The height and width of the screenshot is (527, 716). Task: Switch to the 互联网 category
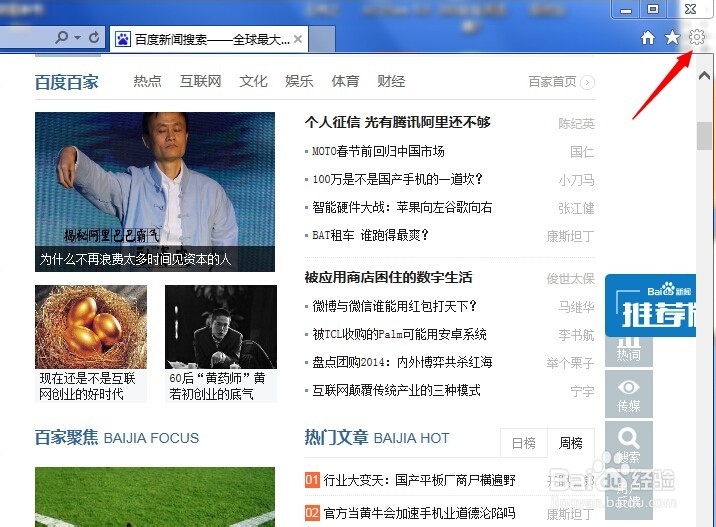pyautogui.click(x=200, y=81)
